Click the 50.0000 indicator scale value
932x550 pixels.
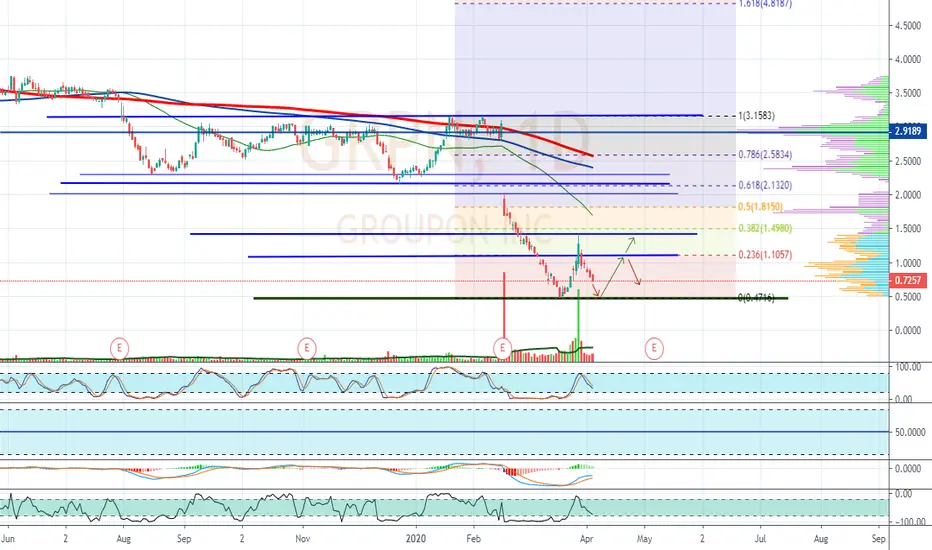[x=910, y=432]
